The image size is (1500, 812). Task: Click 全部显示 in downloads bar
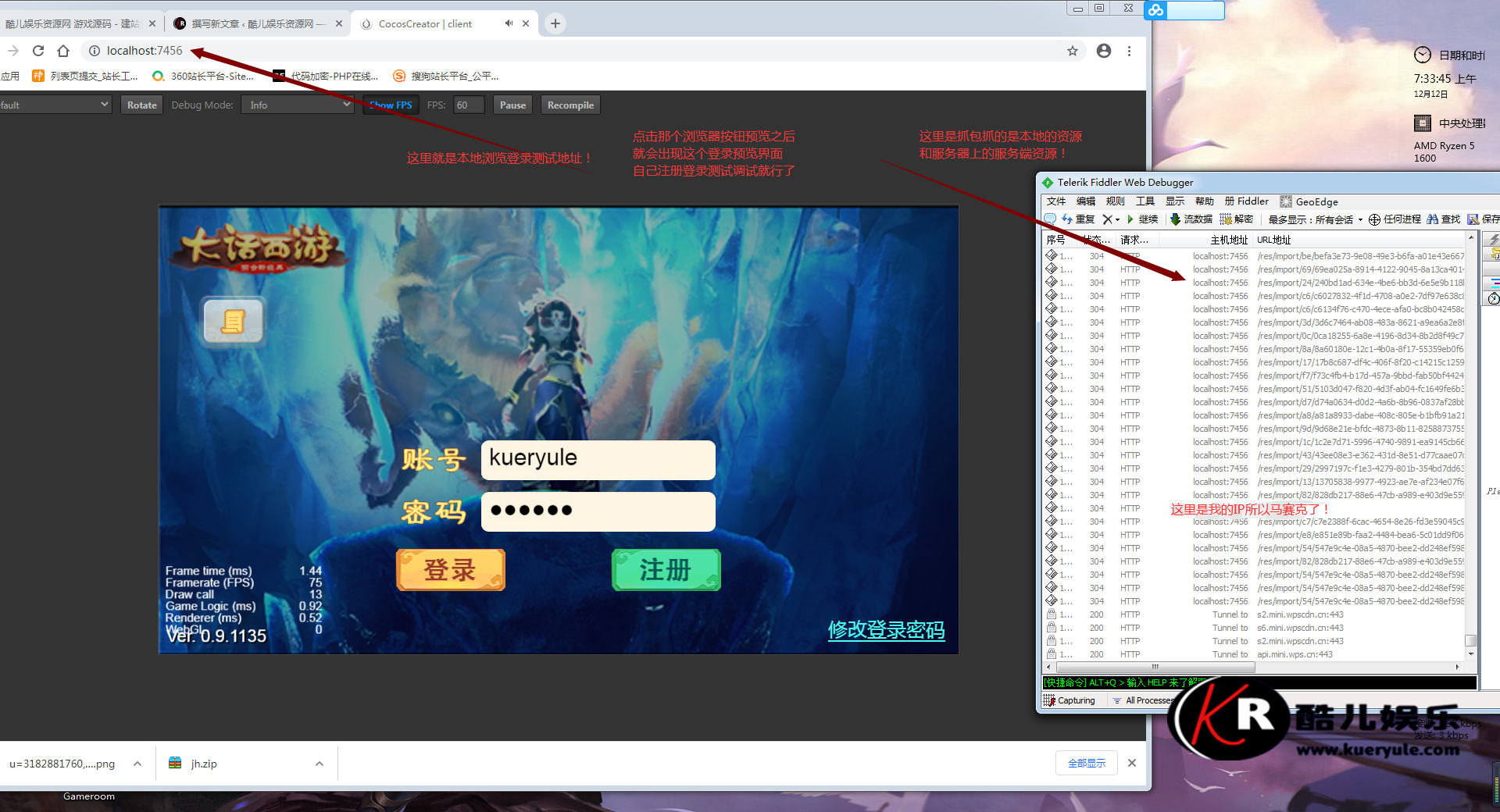[x=1087, y=763]
